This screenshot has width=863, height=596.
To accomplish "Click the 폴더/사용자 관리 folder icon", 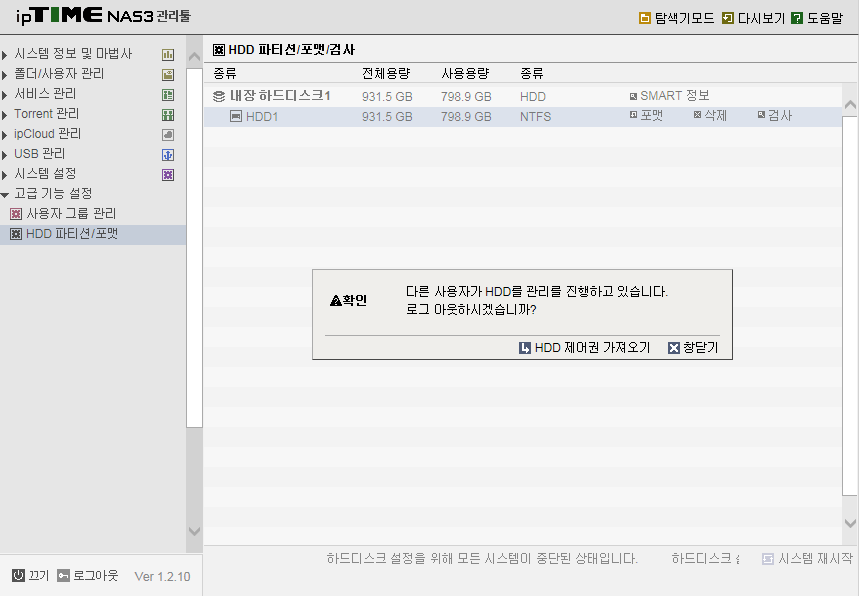I will coord(168,75).
